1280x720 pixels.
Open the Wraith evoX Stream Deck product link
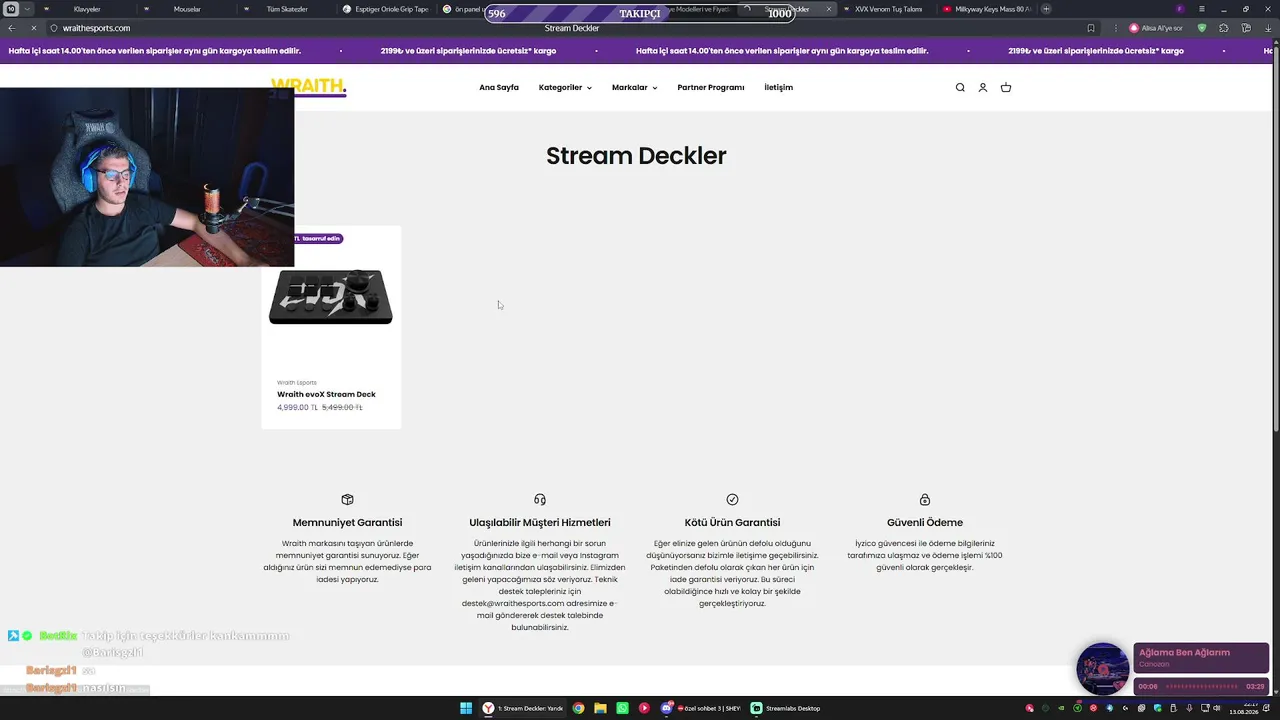click(x=326, y=394)
